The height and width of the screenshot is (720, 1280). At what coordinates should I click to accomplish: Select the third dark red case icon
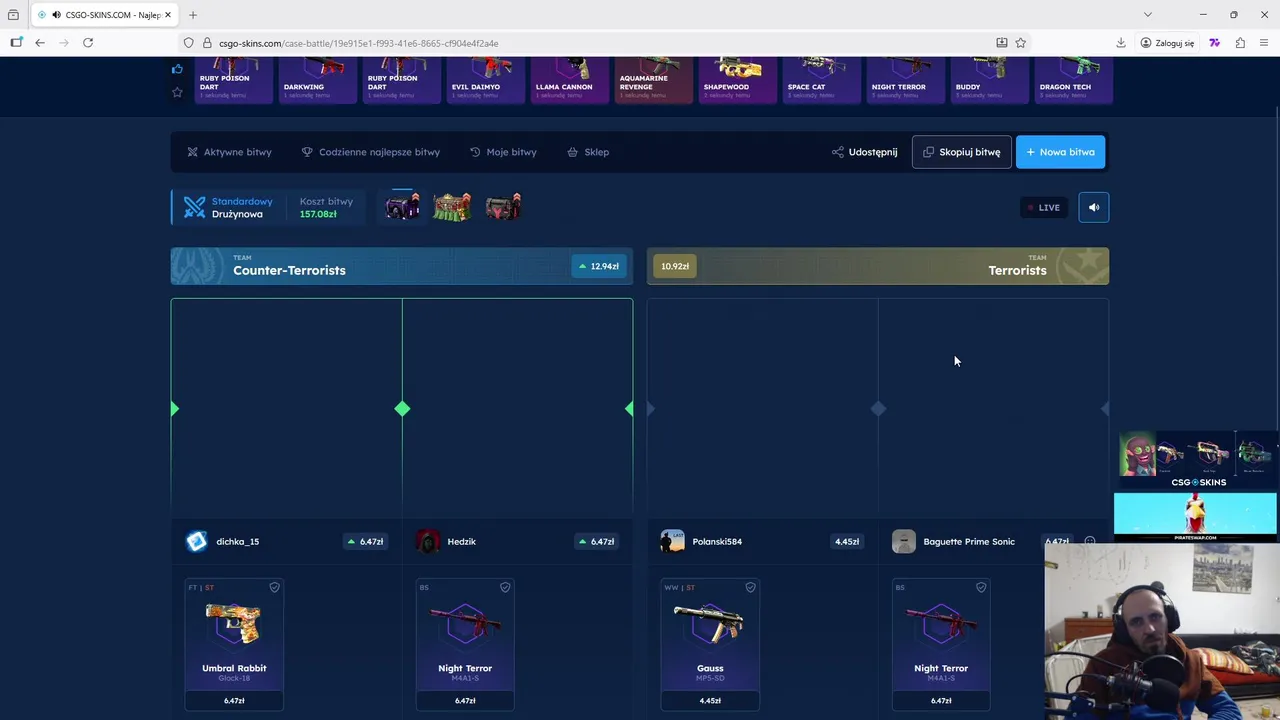tap(503, 207)
